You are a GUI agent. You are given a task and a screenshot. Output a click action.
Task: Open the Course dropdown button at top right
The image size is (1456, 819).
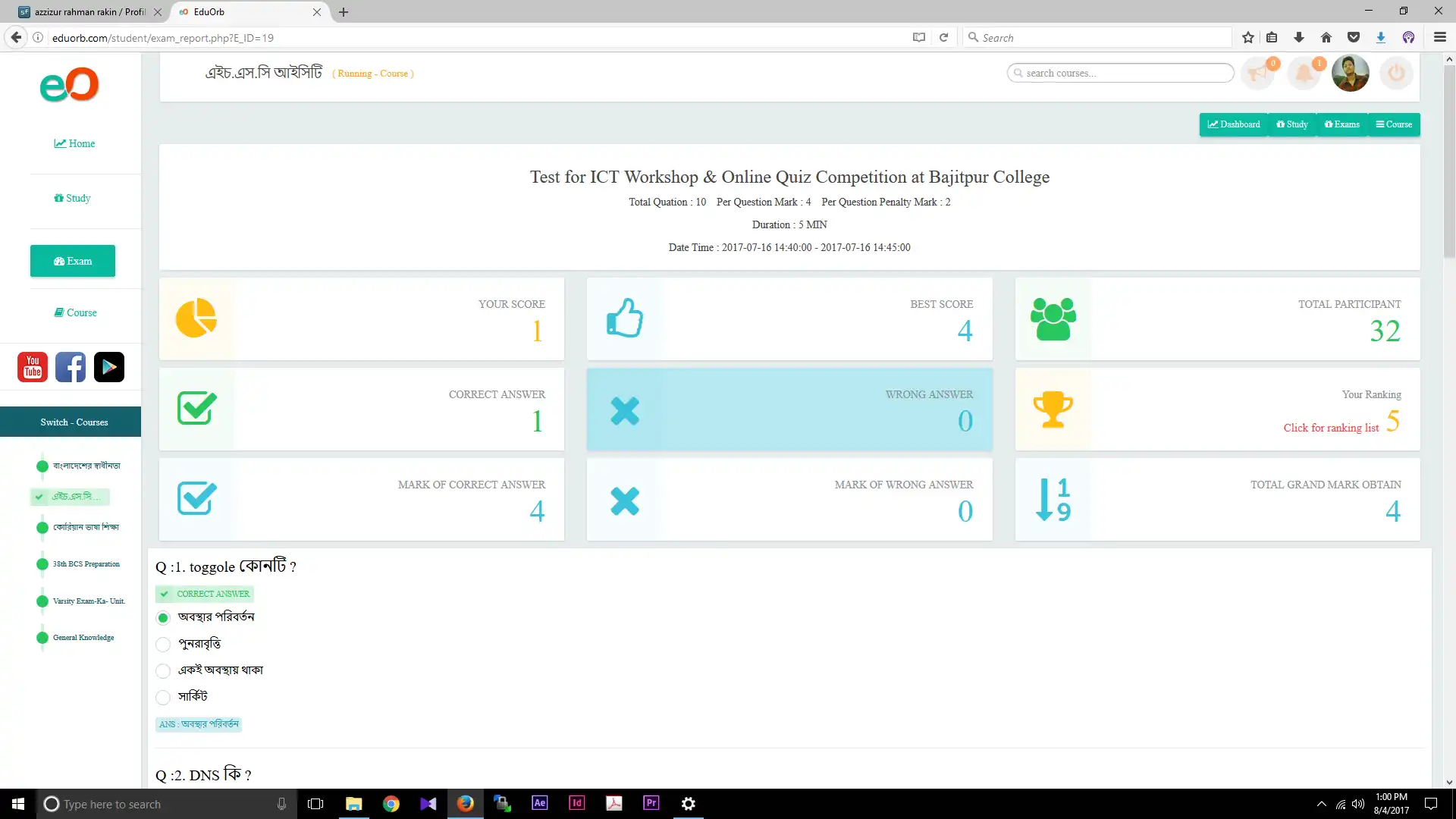coord(1394,124)
